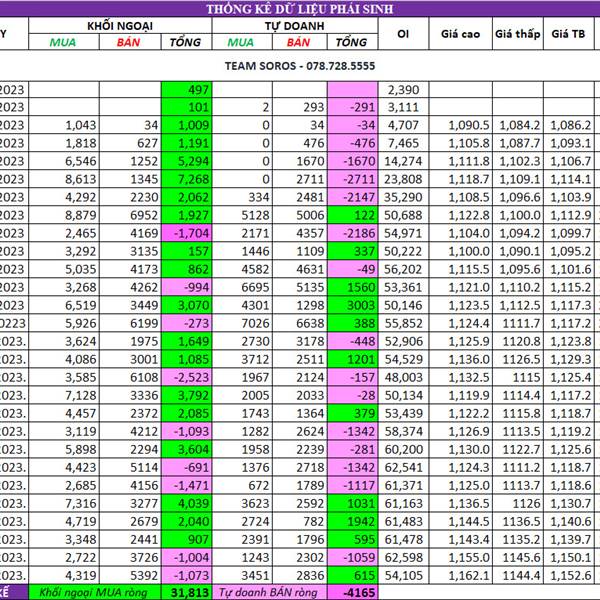Screen dimensions: 600x600
Task: Click the 'MUA' header under KHỐI NGOẠI
Action: click(x=63, y=42)
